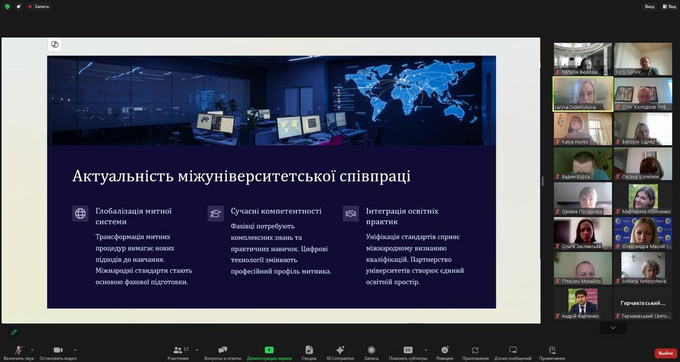680x362 pixels.
Task: Open Вопросы и ответы Q&A panel
Action: tap(222, 352)
